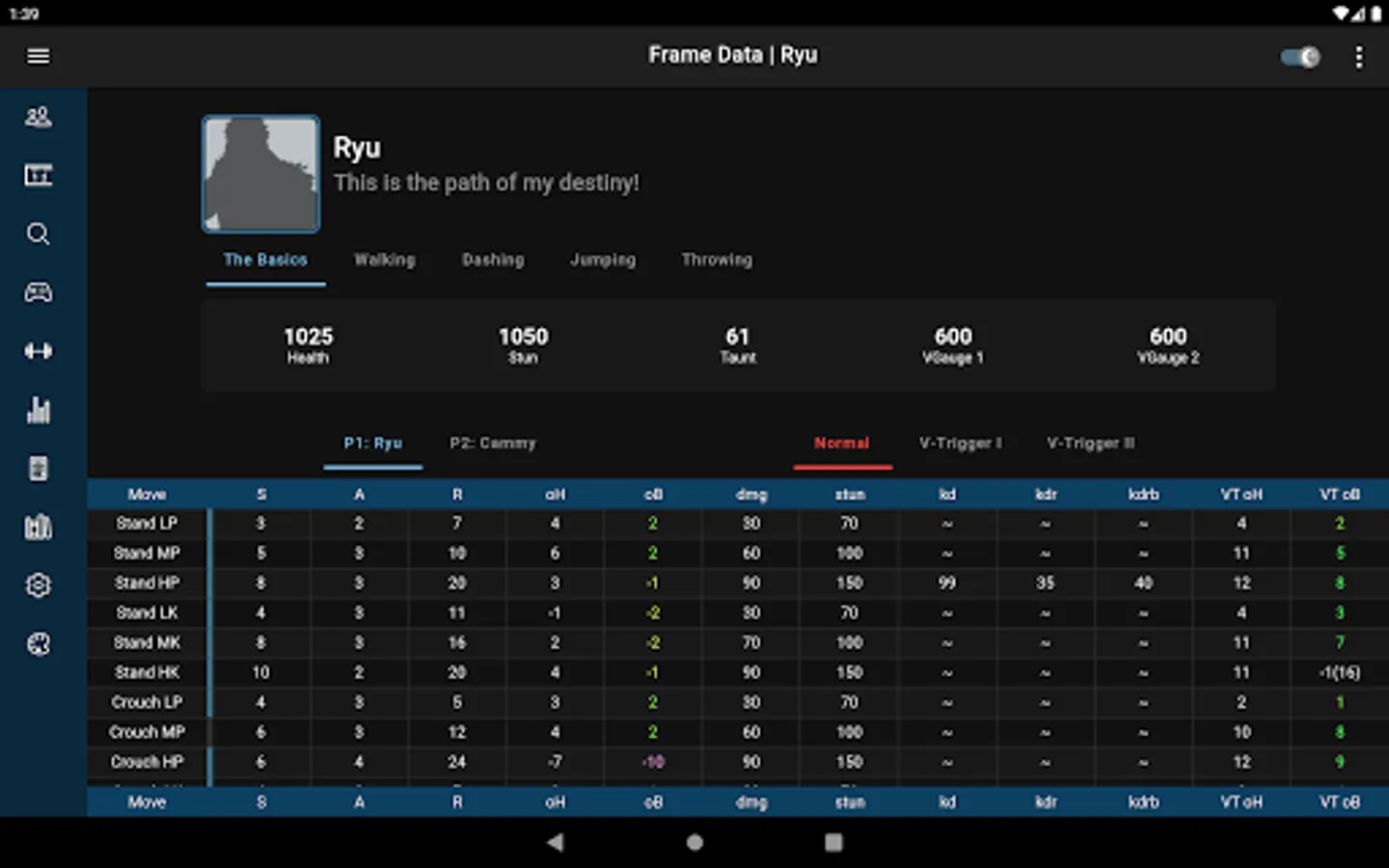Click the Move column header at top
The image size is (1389, 868).
click(147, 494)
